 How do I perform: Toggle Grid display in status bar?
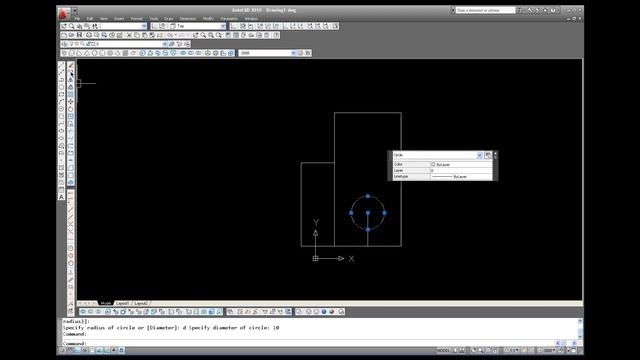[69, 350]
